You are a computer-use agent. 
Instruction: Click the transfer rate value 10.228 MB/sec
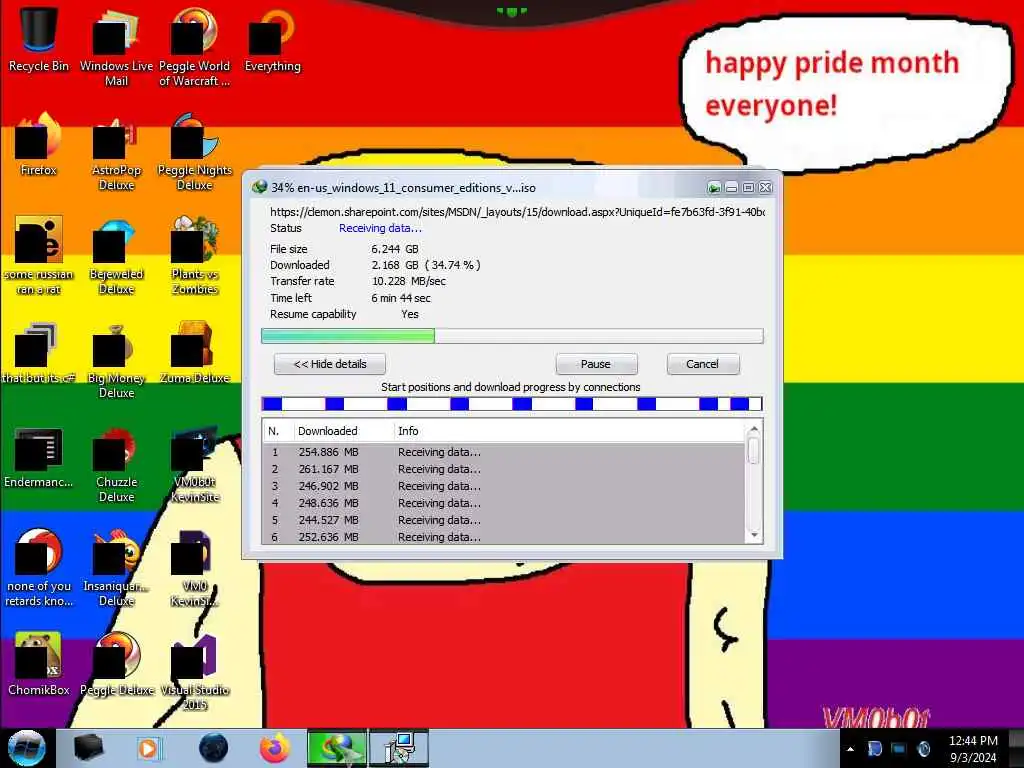pos(409,281)
